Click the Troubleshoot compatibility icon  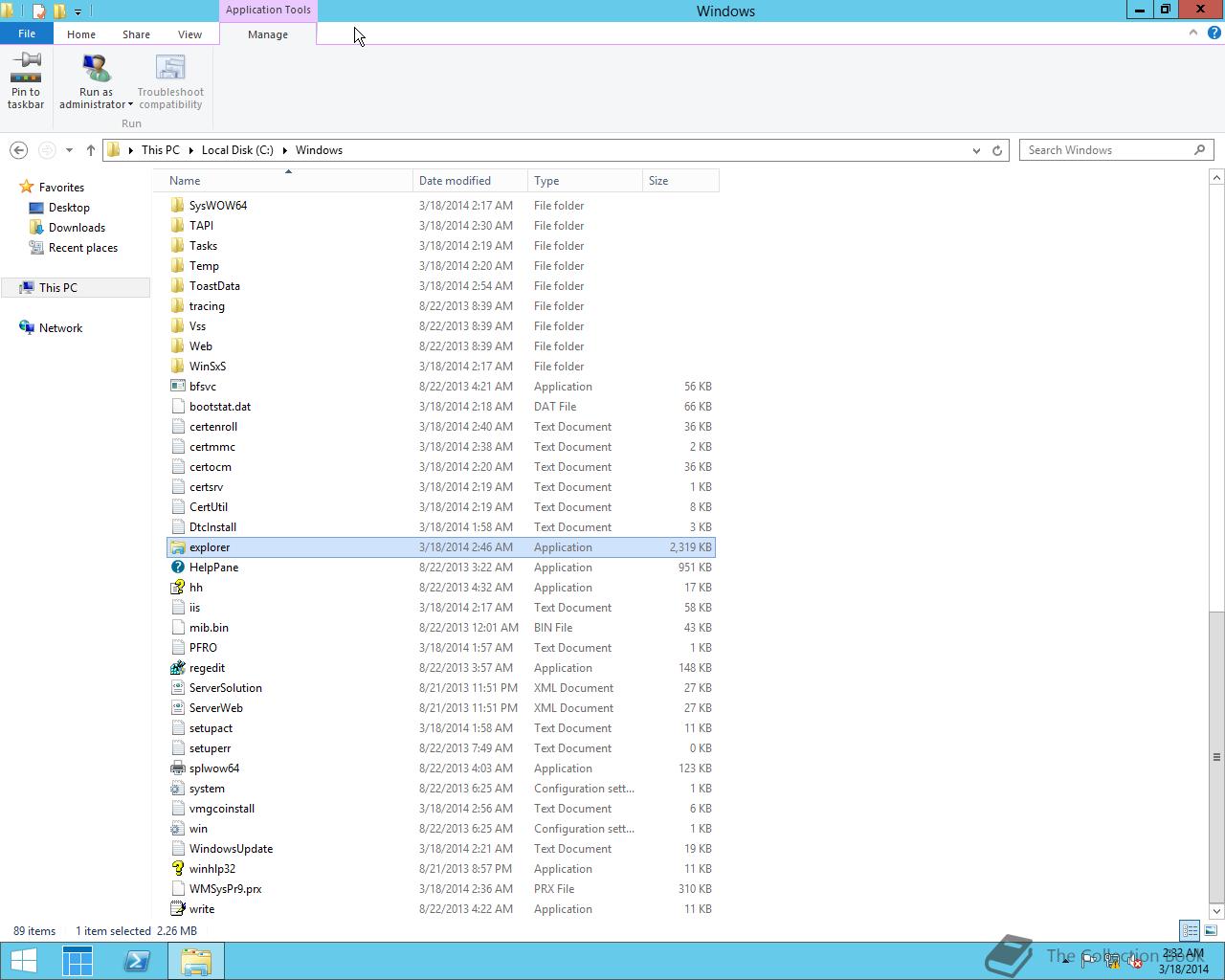click(x=170, y=68)
